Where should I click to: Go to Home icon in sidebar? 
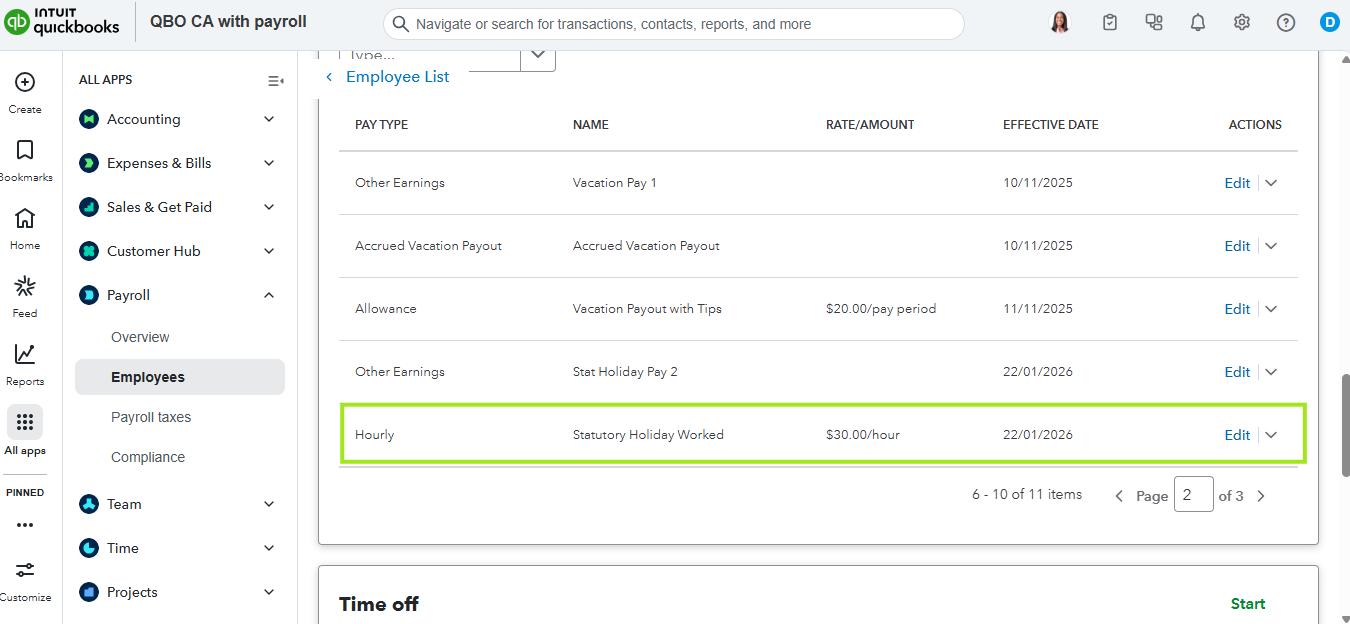click(x=25, y=219)
